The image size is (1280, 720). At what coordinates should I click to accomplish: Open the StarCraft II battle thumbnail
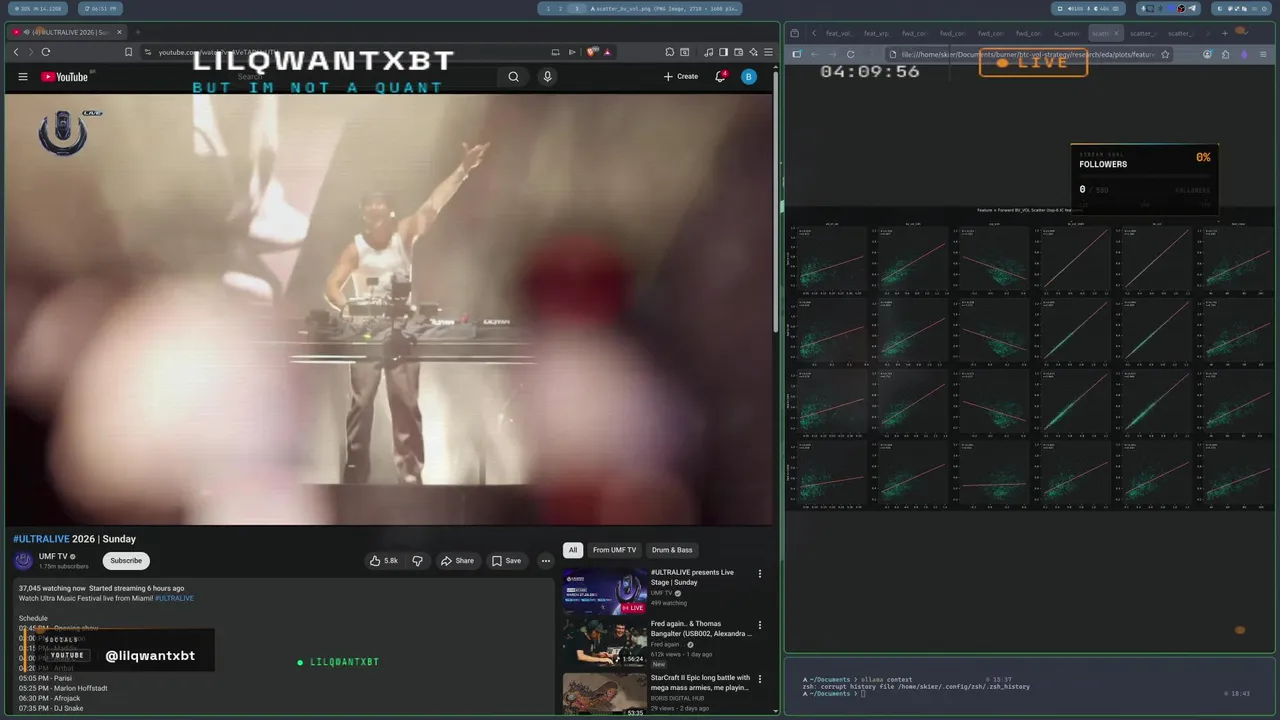pos(604,694)
